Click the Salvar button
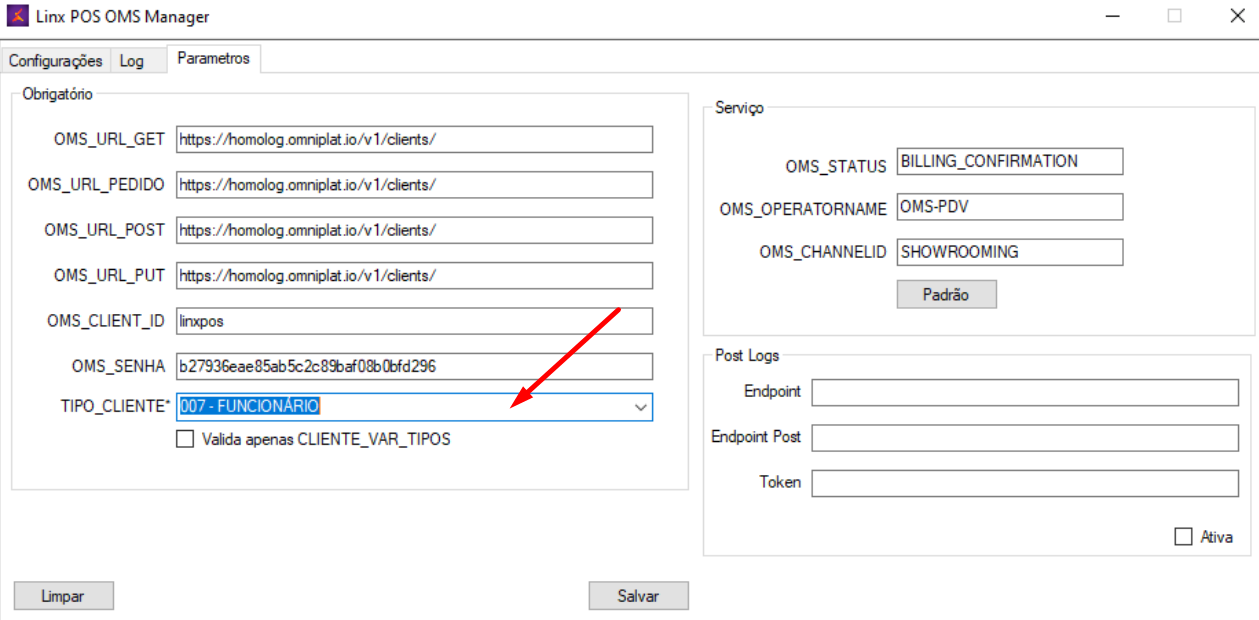The image size is (1259, 620). [638, 596]
